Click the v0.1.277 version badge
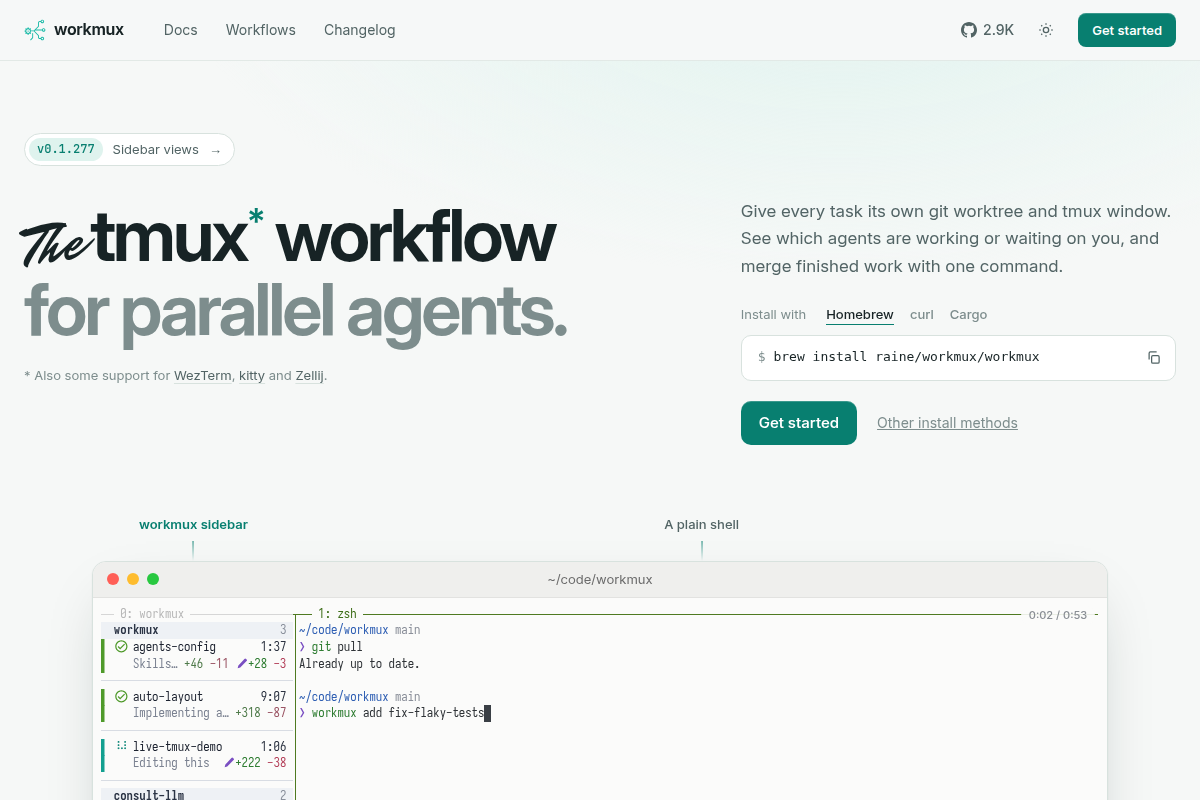Image resolution: width=1200 pixels, height=800 pixels. click(66, 150)
